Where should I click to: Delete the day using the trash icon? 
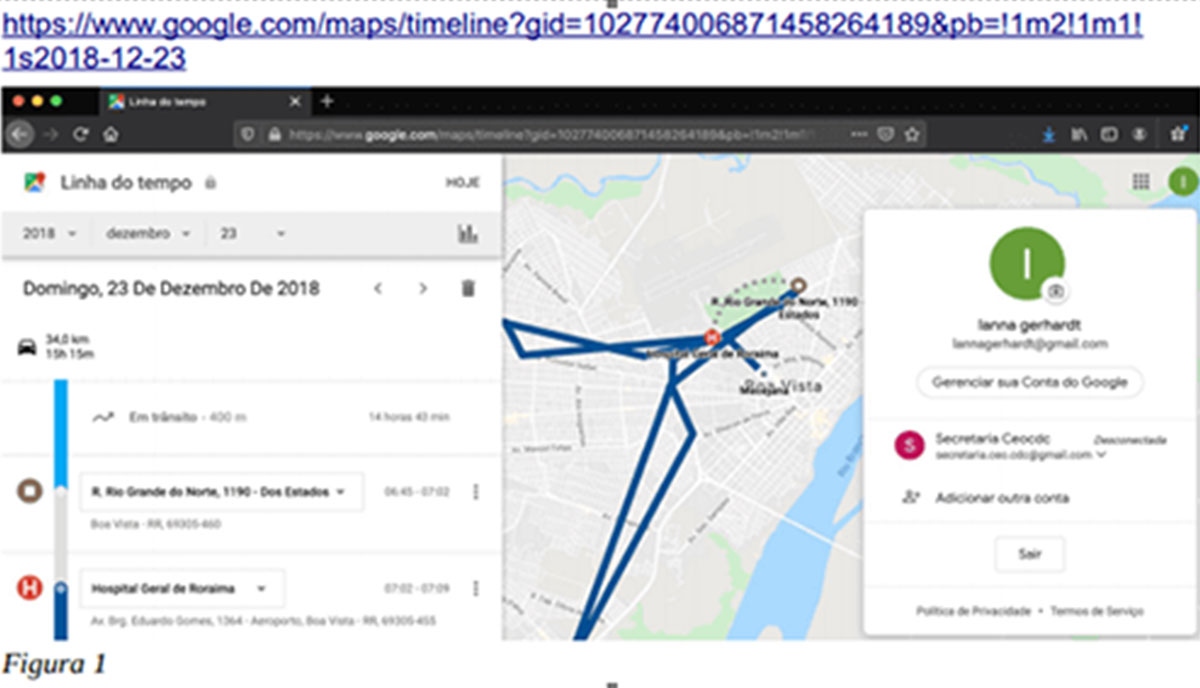click(467, 289)
